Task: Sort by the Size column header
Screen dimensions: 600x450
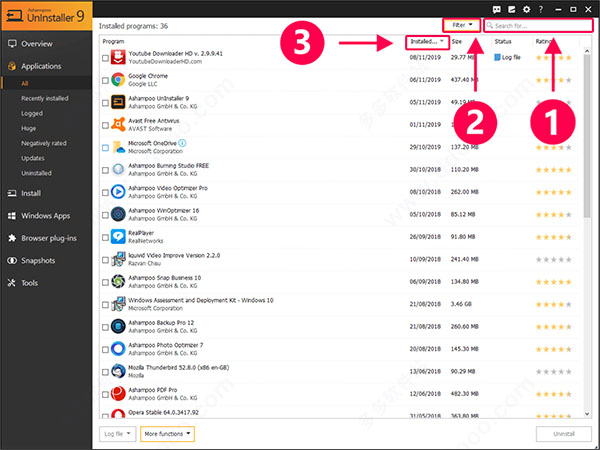Action: 457,41
